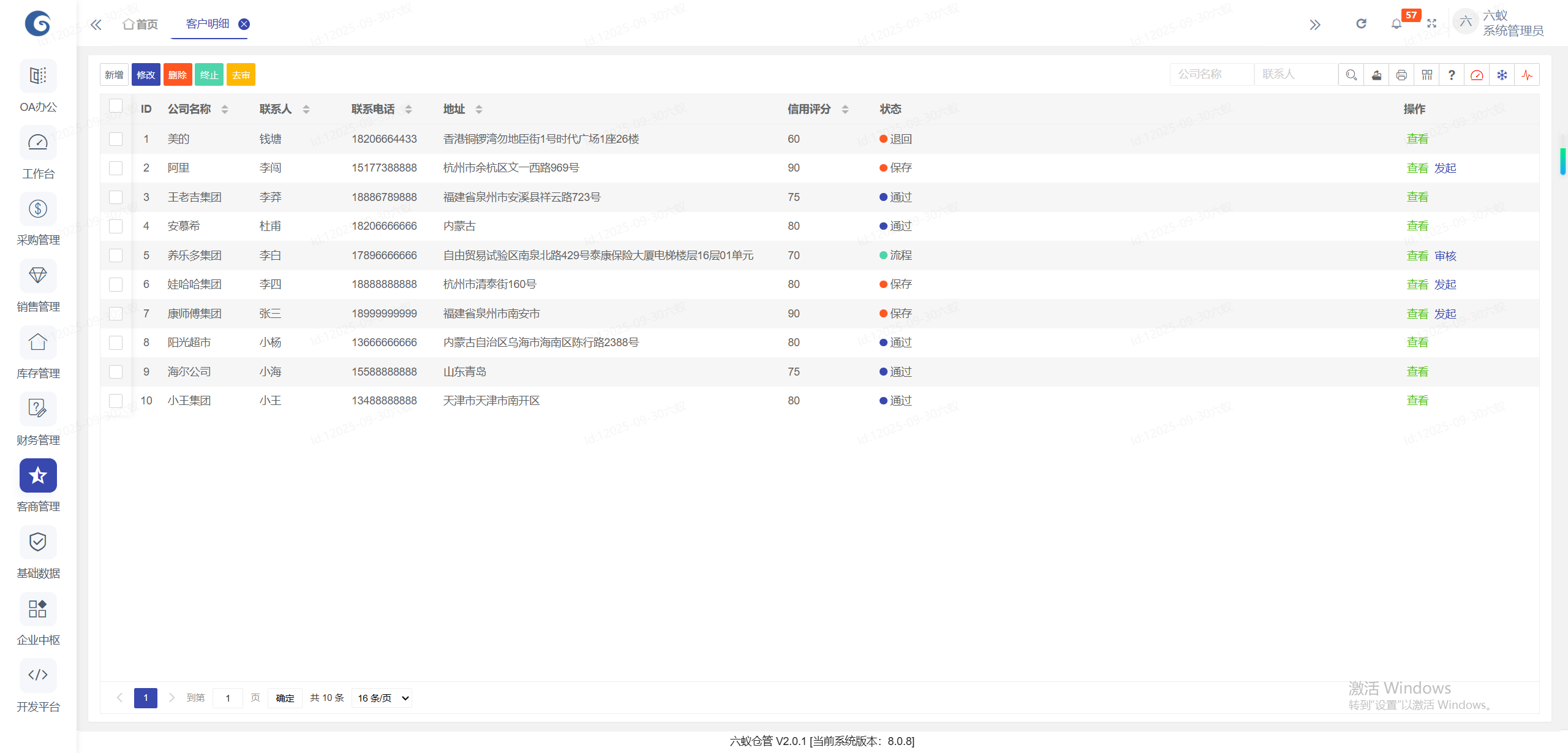
Task: Open the column filter grid icon
Action: pos(1427,75)
